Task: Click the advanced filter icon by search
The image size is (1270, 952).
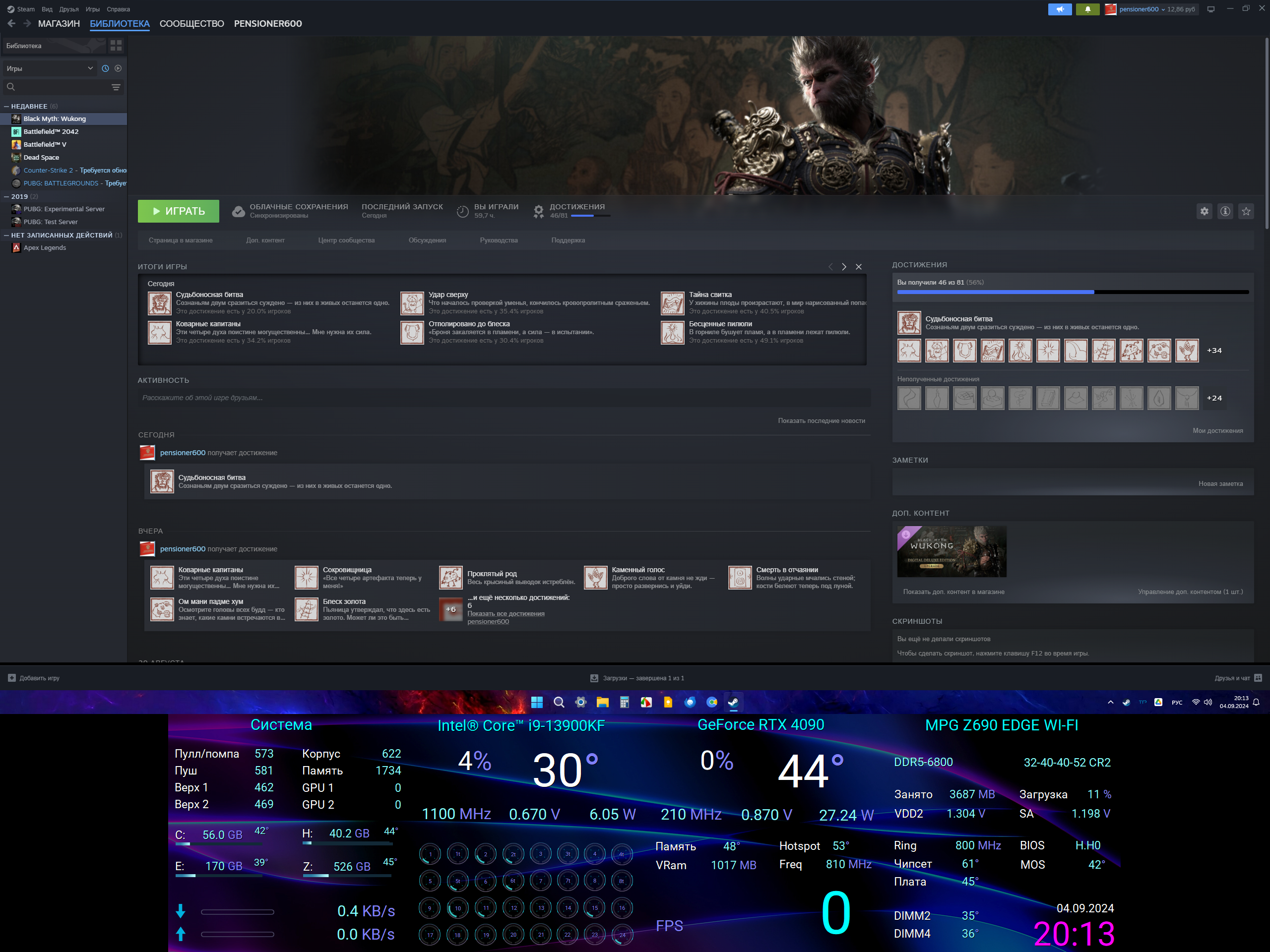Action: [116, 87]
